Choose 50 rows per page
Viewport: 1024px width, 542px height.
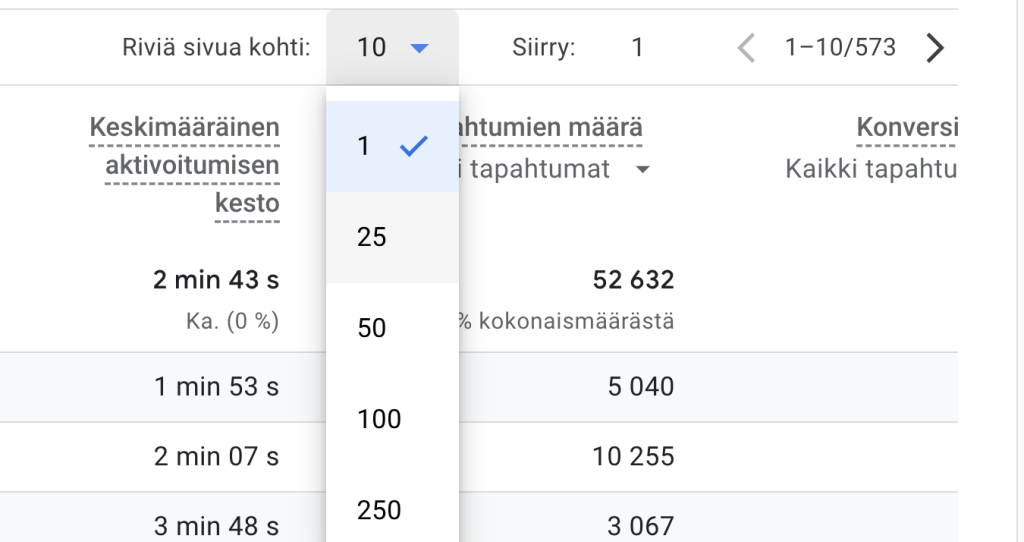tap(372, 328)
